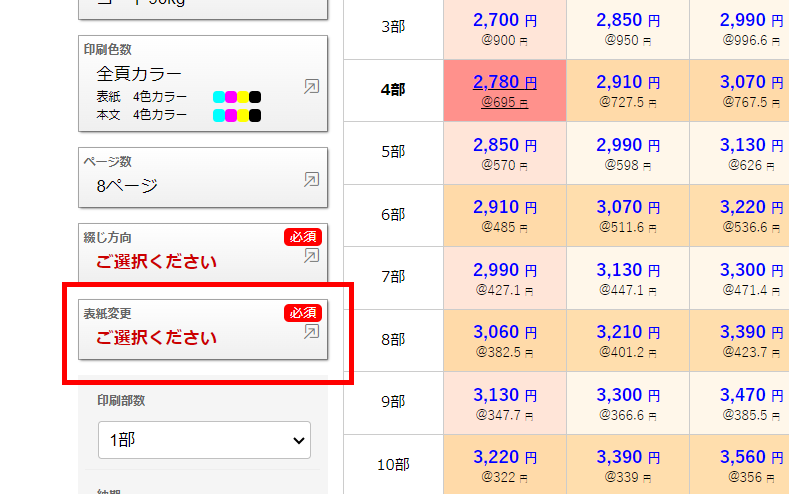Click the expand icon in 綴じ方向 panel

pyautogui.click(x=311, y=256)
